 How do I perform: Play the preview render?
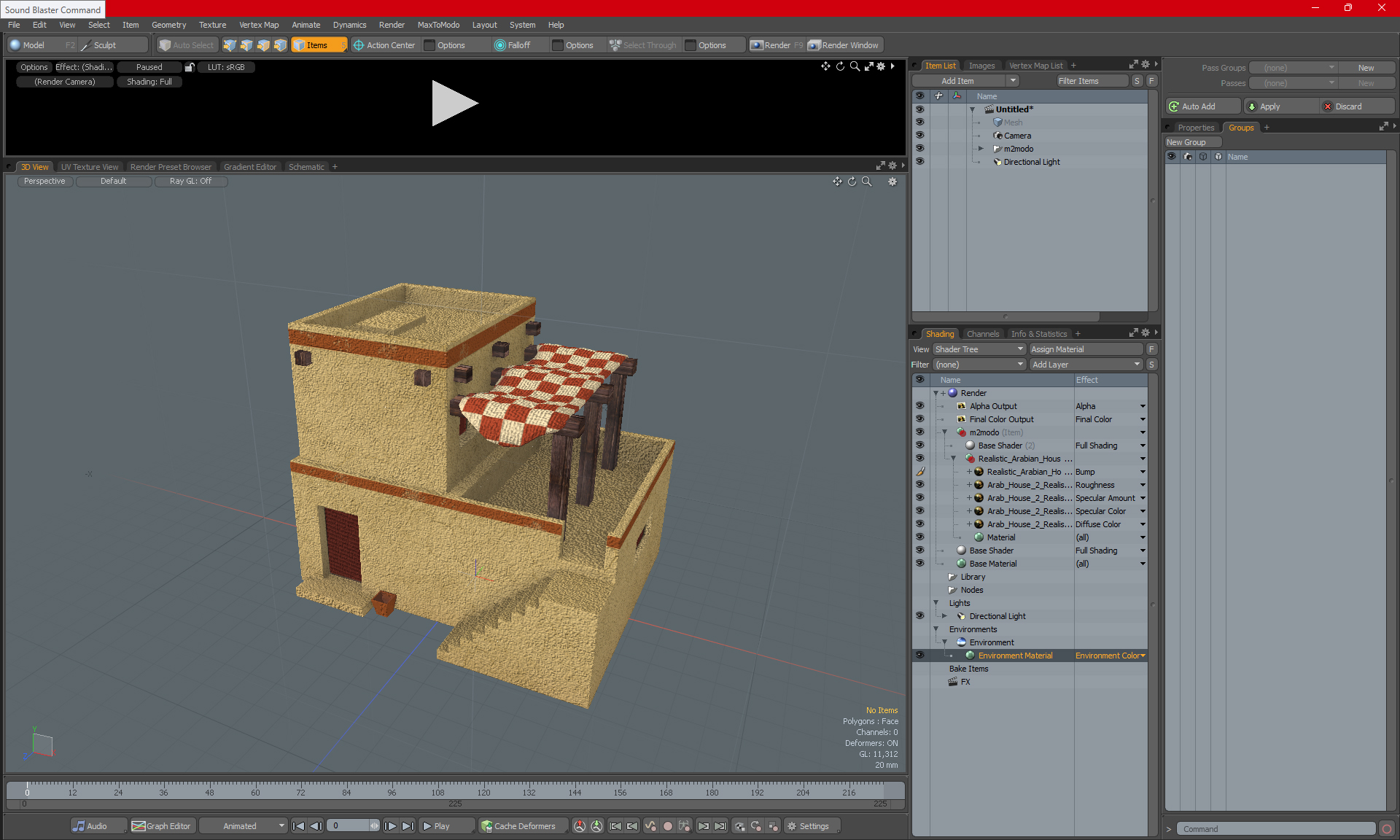point(454,103)
